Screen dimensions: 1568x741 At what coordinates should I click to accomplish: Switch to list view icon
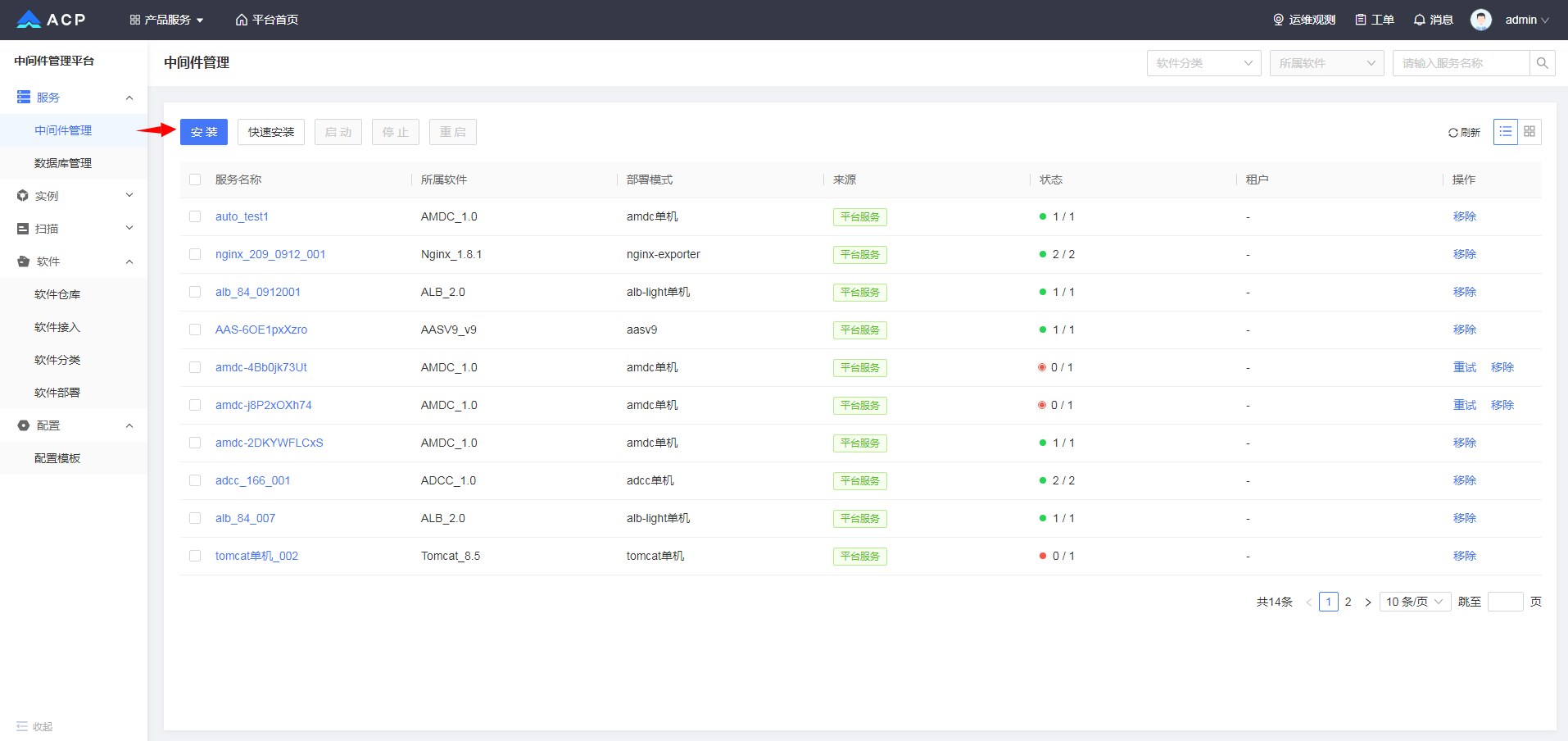(1506, 132)
